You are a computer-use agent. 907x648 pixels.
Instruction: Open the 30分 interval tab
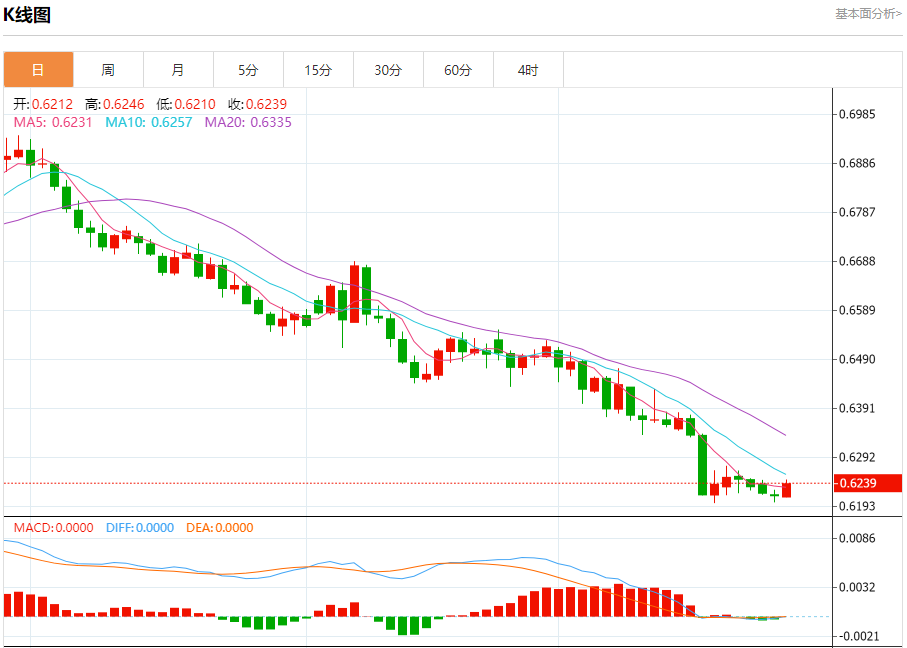388,70
